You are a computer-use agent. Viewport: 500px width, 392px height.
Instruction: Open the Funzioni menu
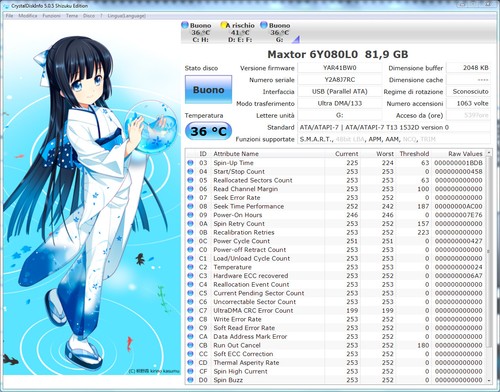click(x=51, y=16)
